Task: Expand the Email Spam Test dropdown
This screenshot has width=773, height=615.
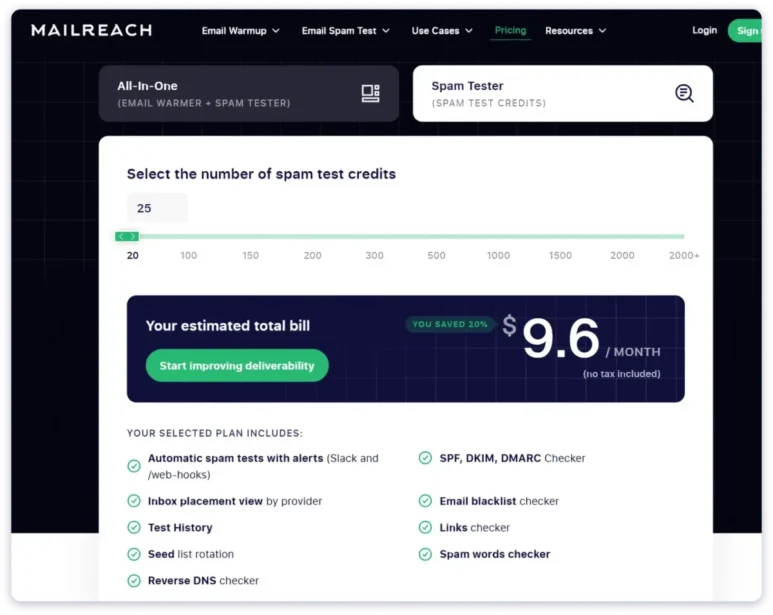Action: pos(345,31)
